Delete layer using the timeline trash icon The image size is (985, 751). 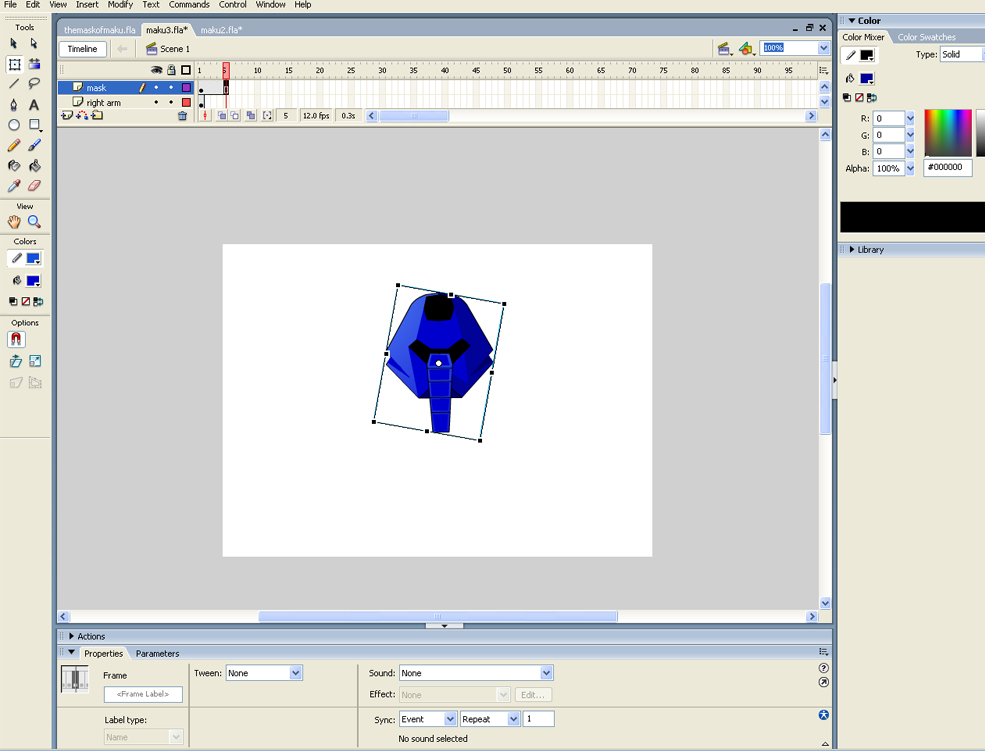point(182,116)
